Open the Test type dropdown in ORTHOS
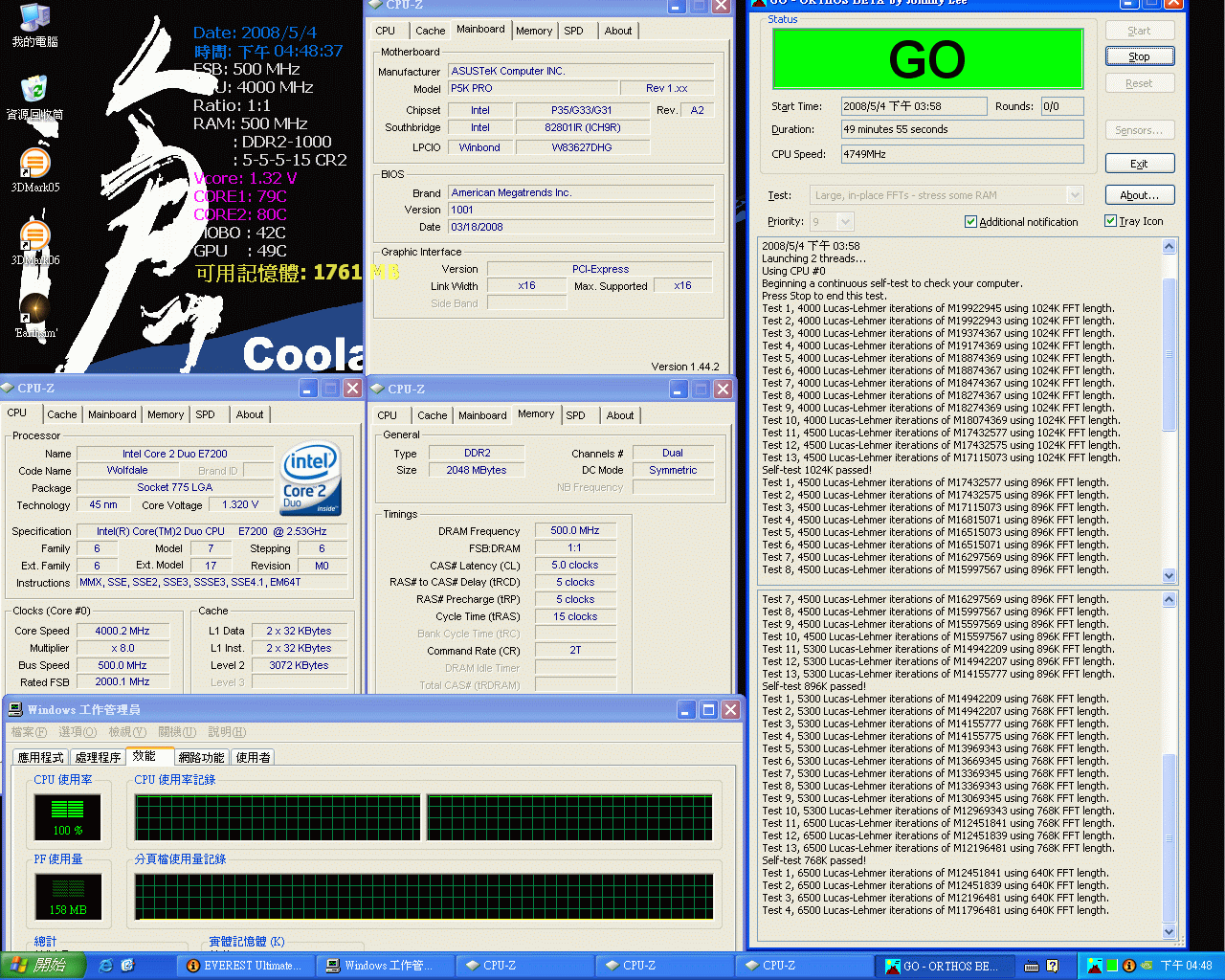The image size is (1225, 980). [x=1075, y=195]
